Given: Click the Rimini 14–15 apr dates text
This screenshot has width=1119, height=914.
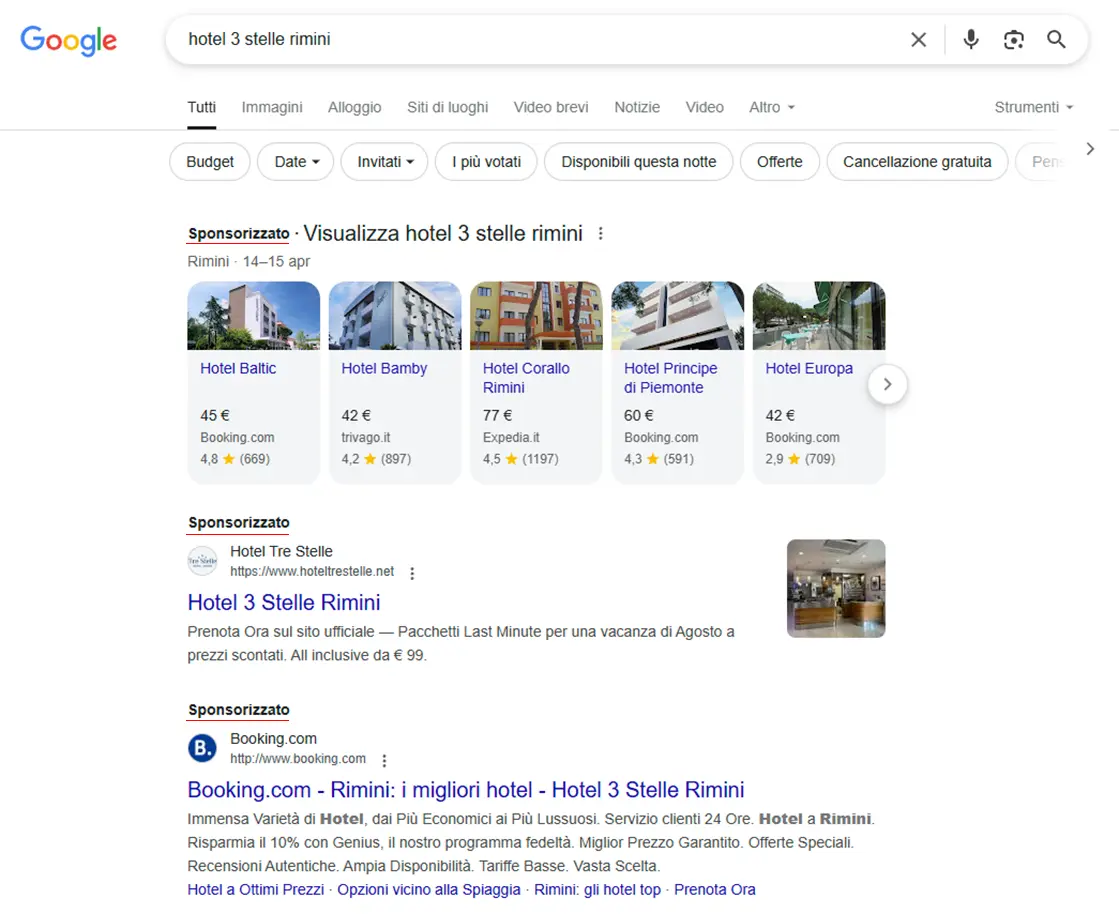Looking at the screenshot, I should coord(248,261).
